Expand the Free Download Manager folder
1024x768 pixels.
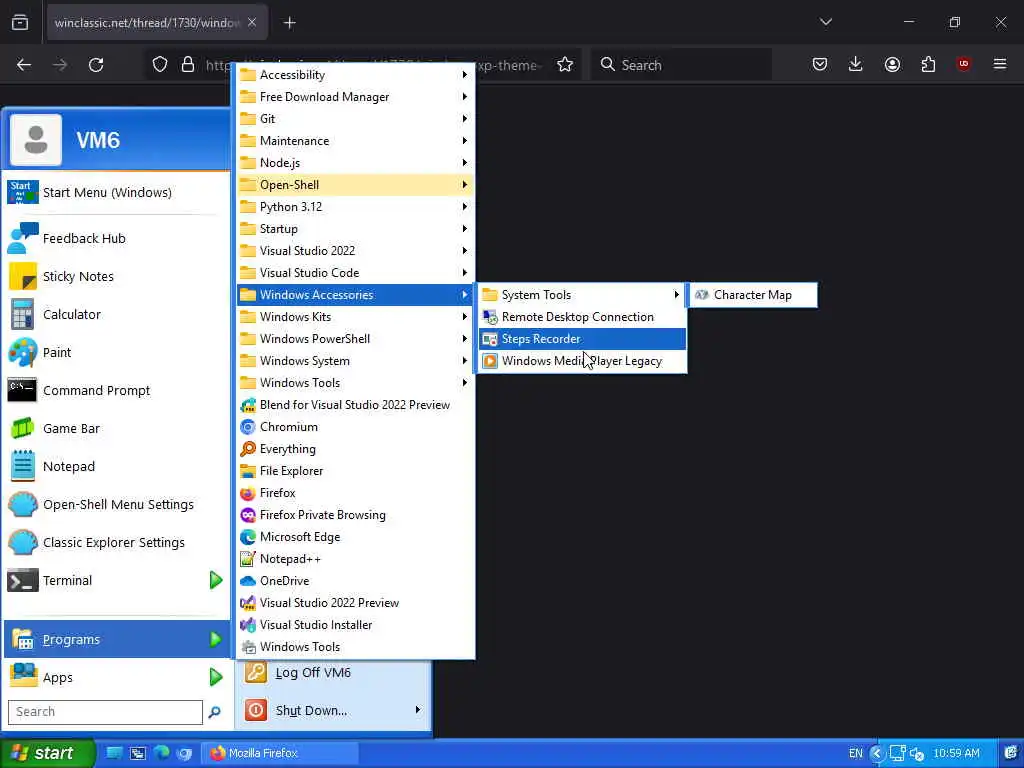(355, 97)
